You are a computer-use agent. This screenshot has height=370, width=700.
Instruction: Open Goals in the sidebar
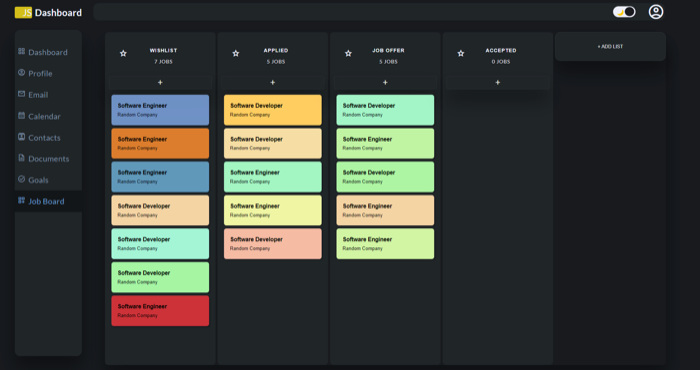tap(48, 180)
